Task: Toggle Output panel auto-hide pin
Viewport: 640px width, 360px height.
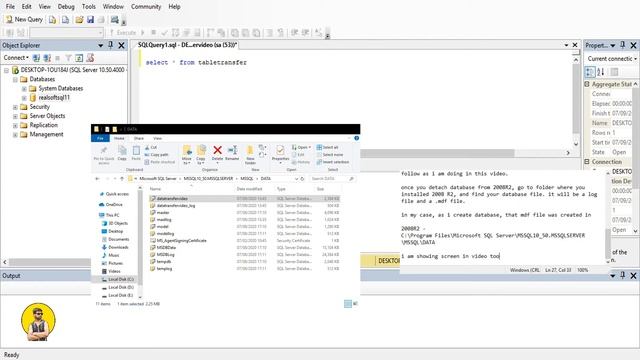Action: pos(623,276)
